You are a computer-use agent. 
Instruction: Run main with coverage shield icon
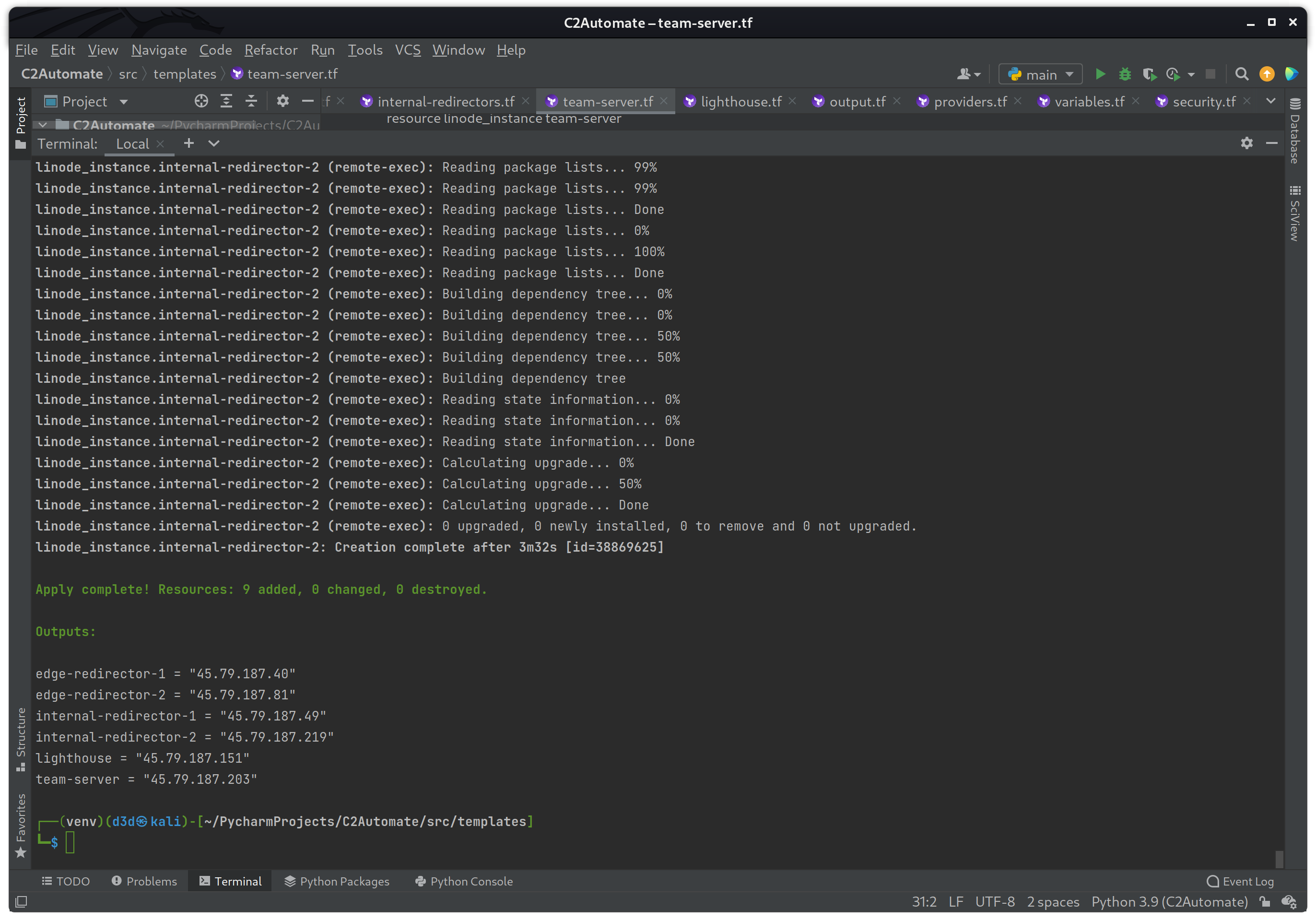tap(1149, 74)
